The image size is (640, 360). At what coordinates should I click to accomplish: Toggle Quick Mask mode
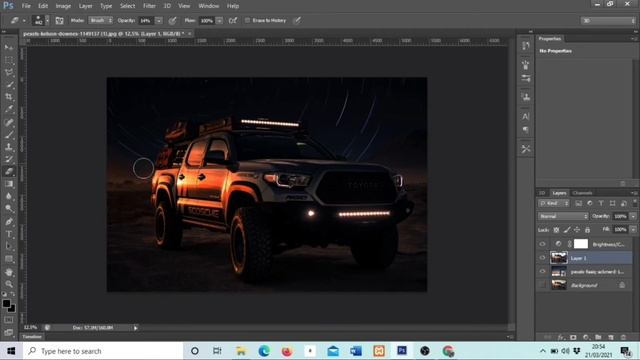(9, 320)
